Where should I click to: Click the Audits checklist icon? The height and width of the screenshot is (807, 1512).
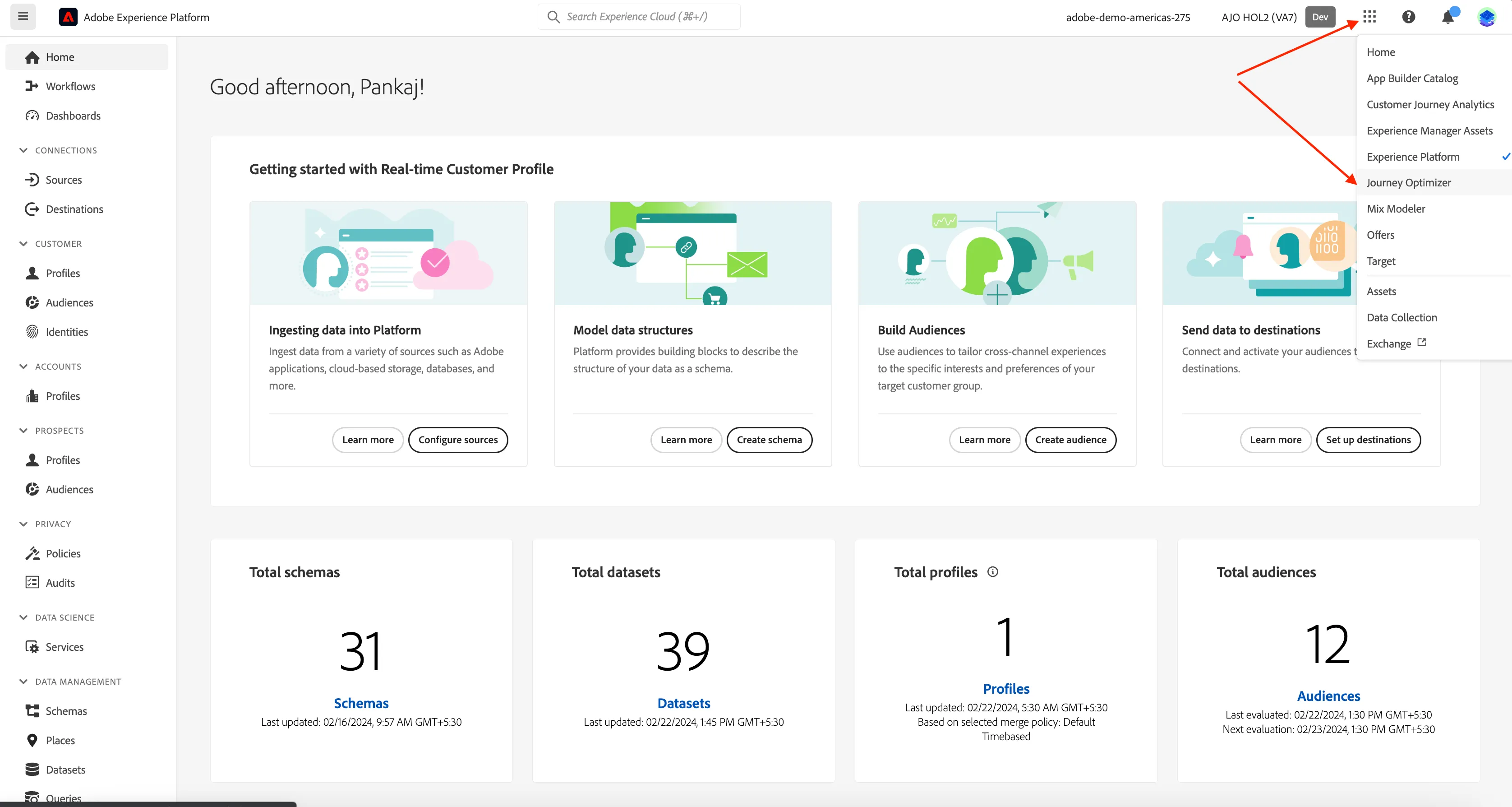(x=32, y=583)
